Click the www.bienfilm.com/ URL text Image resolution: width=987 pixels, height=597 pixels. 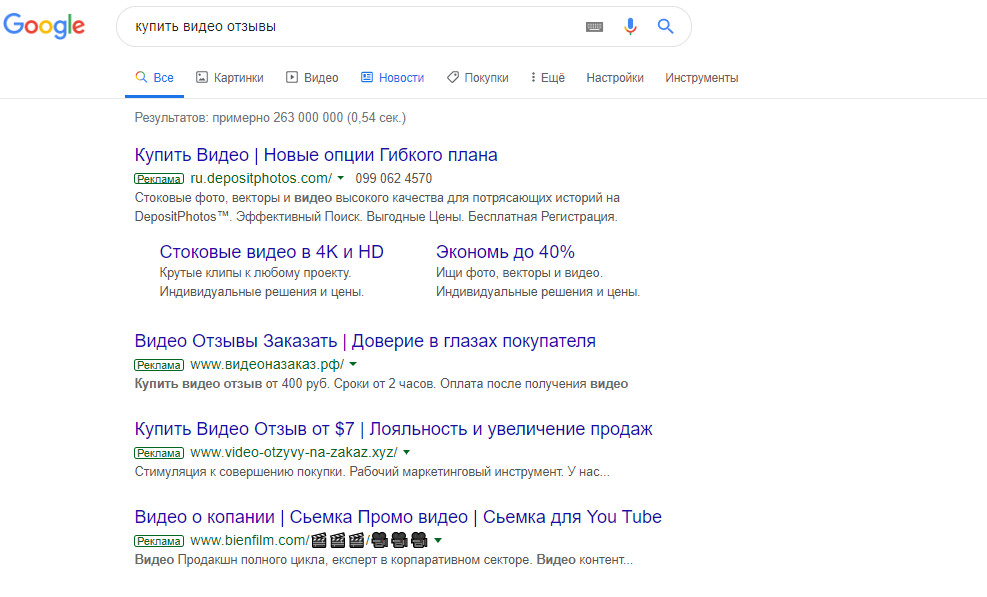[x=250, y=540]
